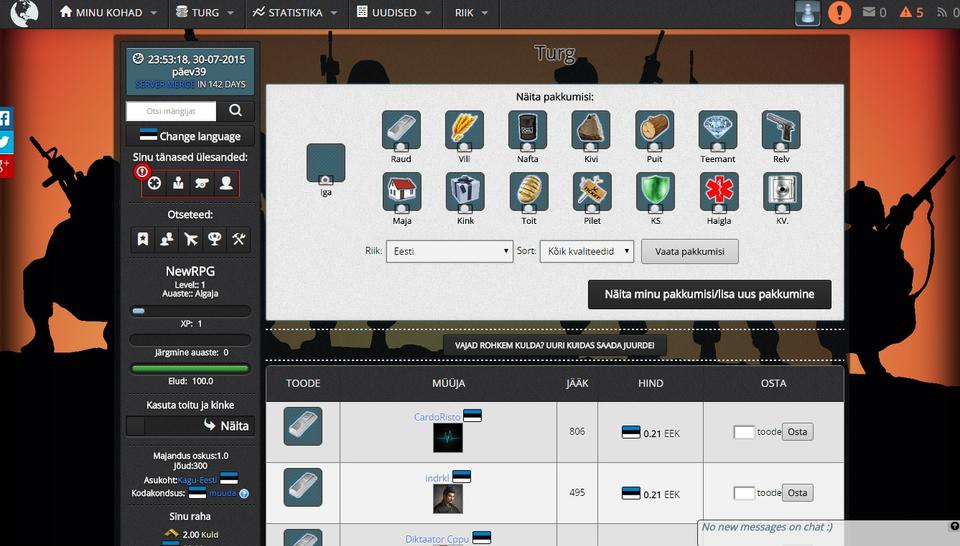Click Näita minu pakkumisi/lisa uus pakkumine
Image resolution: width=960 pixels, height=546 pixels.
tap(709, 295)
